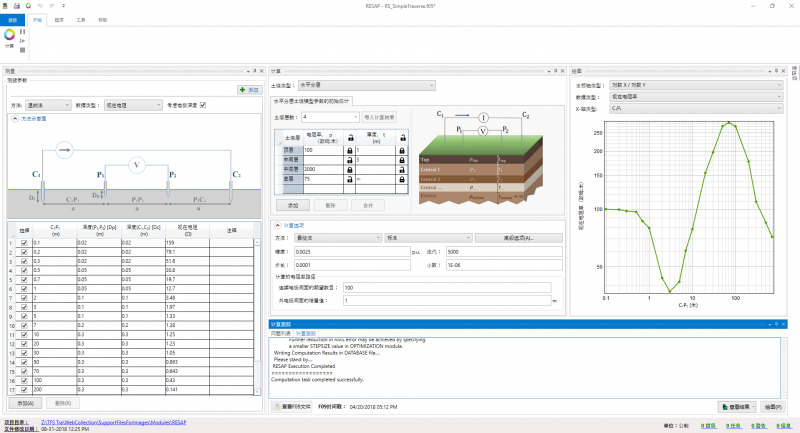Uncheck row 1 selection checkbox in measurement table
Image resolution: width=800 pixels, height=433 pixels.
point(25,242)
